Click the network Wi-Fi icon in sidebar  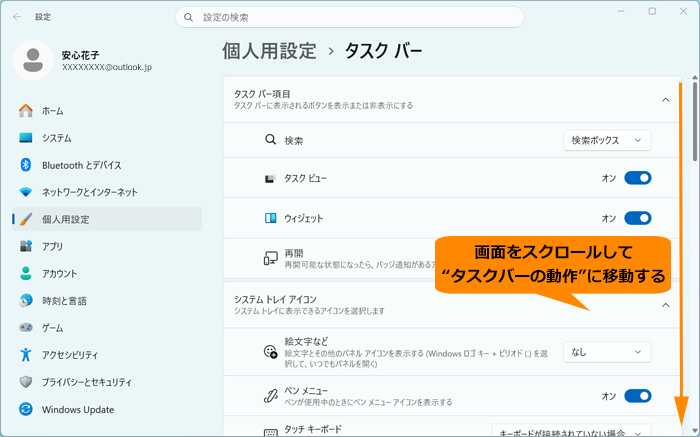tap(26, 192)
